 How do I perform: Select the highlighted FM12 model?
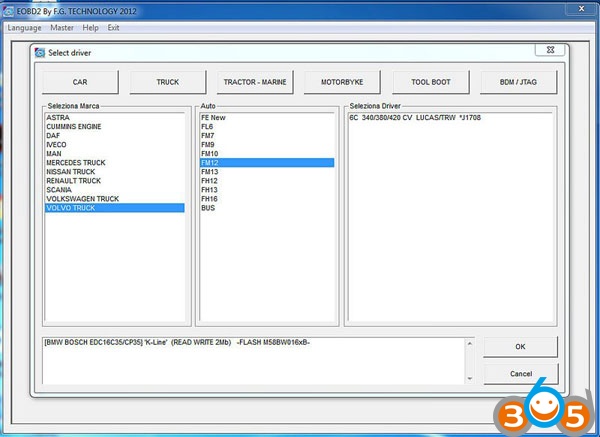click(x=267, y=163)
